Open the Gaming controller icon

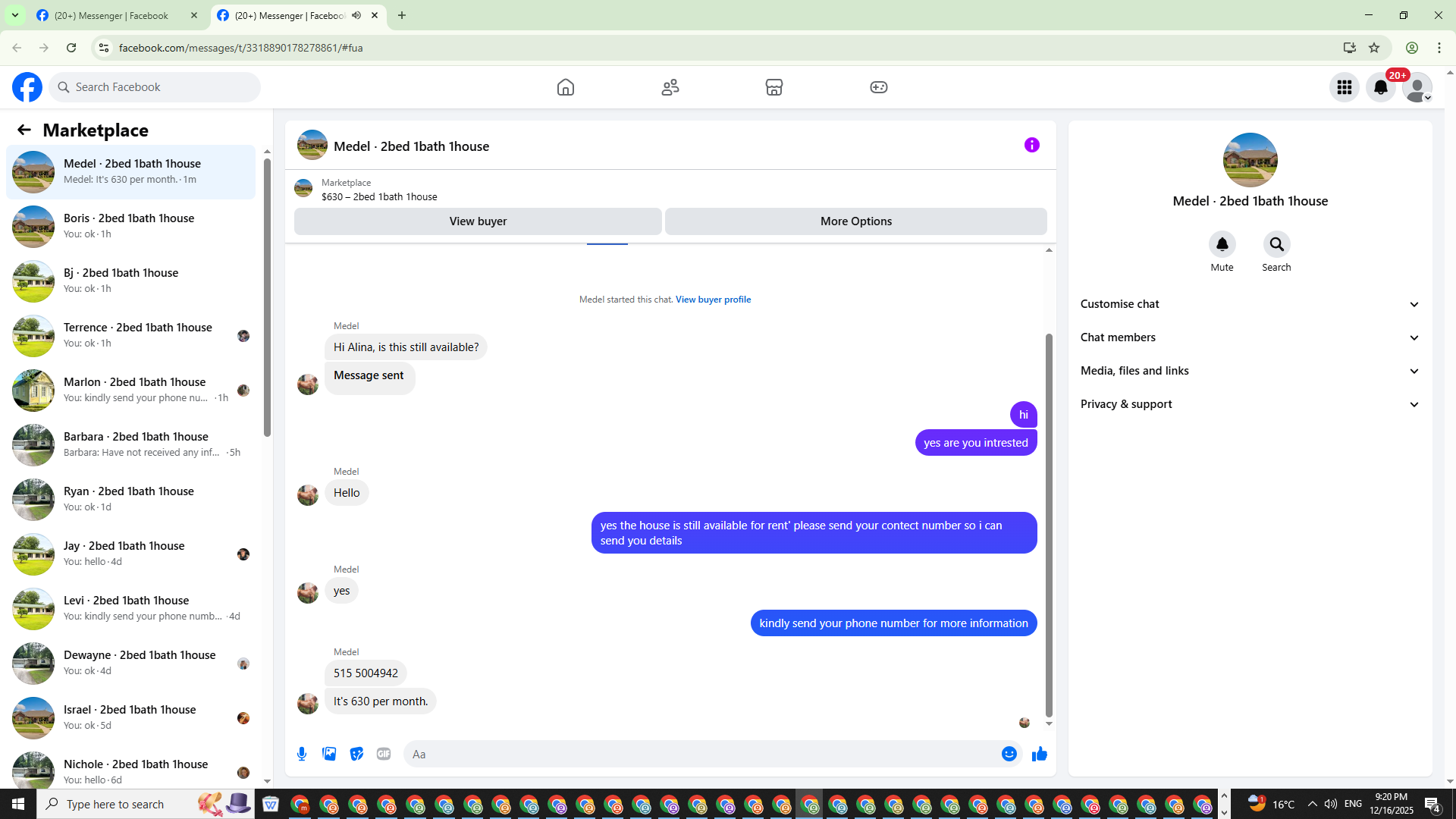[879, 87]
